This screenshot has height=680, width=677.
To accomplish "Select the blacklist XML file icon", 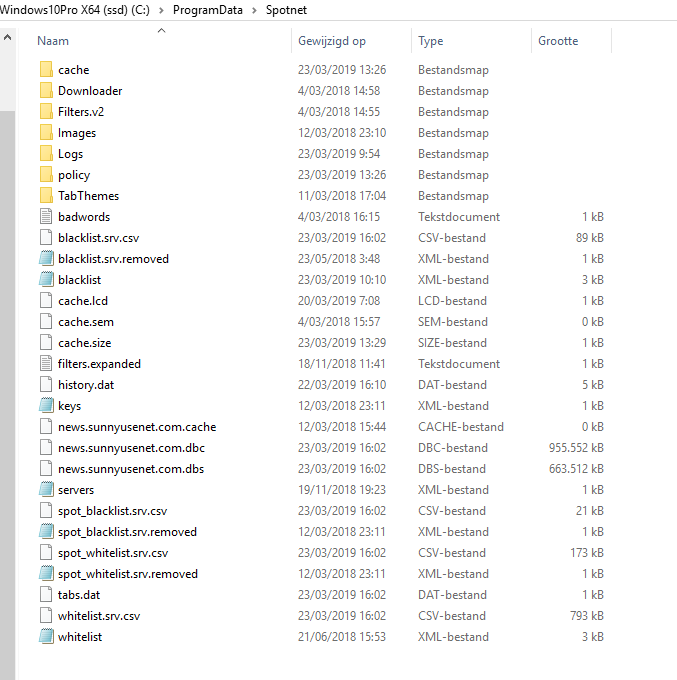I will tap(46, 280).
